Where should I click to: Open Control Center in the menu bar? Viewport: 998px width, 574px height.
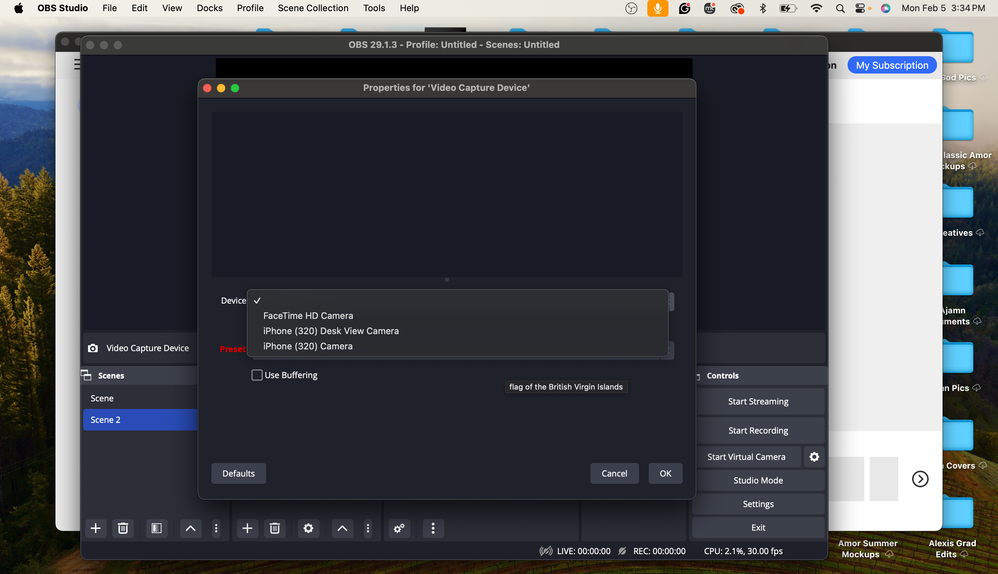click(x=861, y=8)
